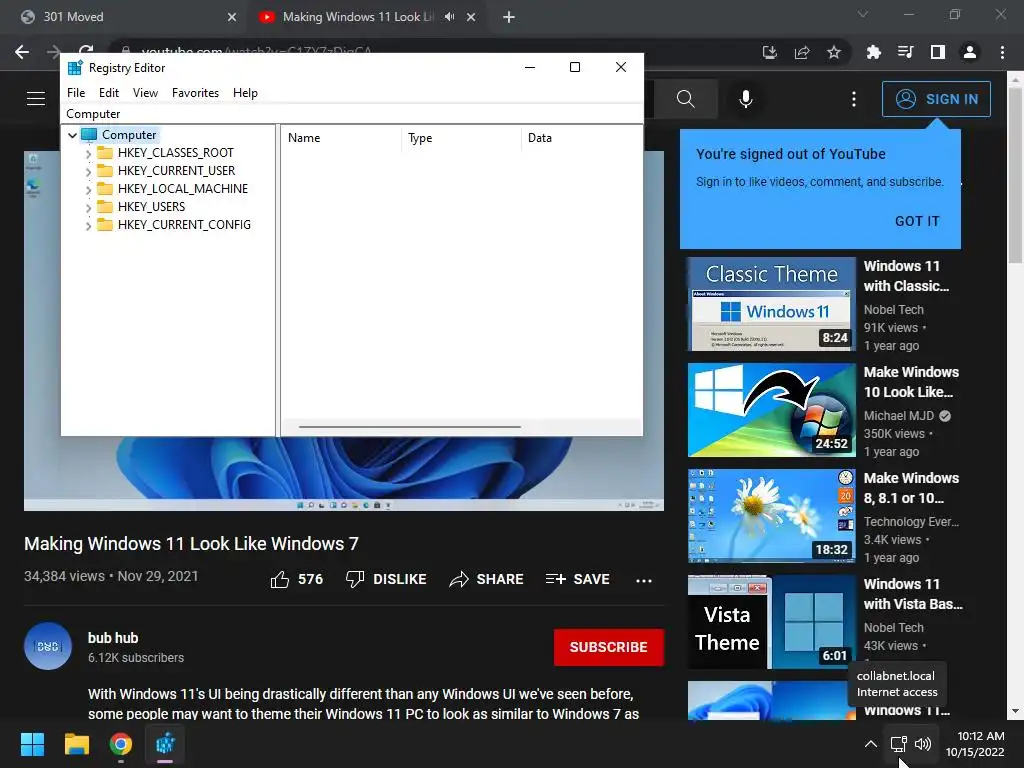The width and height of the screenshot is (1024, 768).
Task: Open YouTube hamburger guide menu
Action: click(x=36, y=99)
